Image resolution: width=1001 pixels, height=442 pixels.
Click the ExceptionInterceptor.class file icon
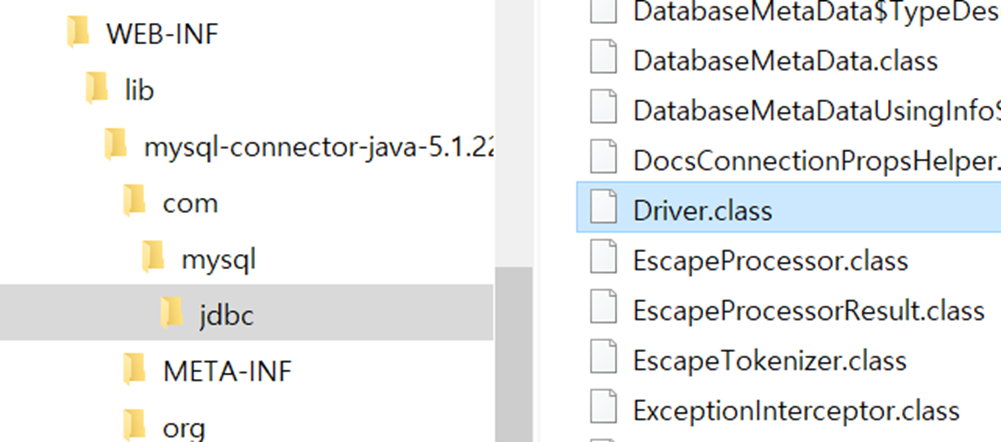(x=603, y=407)
